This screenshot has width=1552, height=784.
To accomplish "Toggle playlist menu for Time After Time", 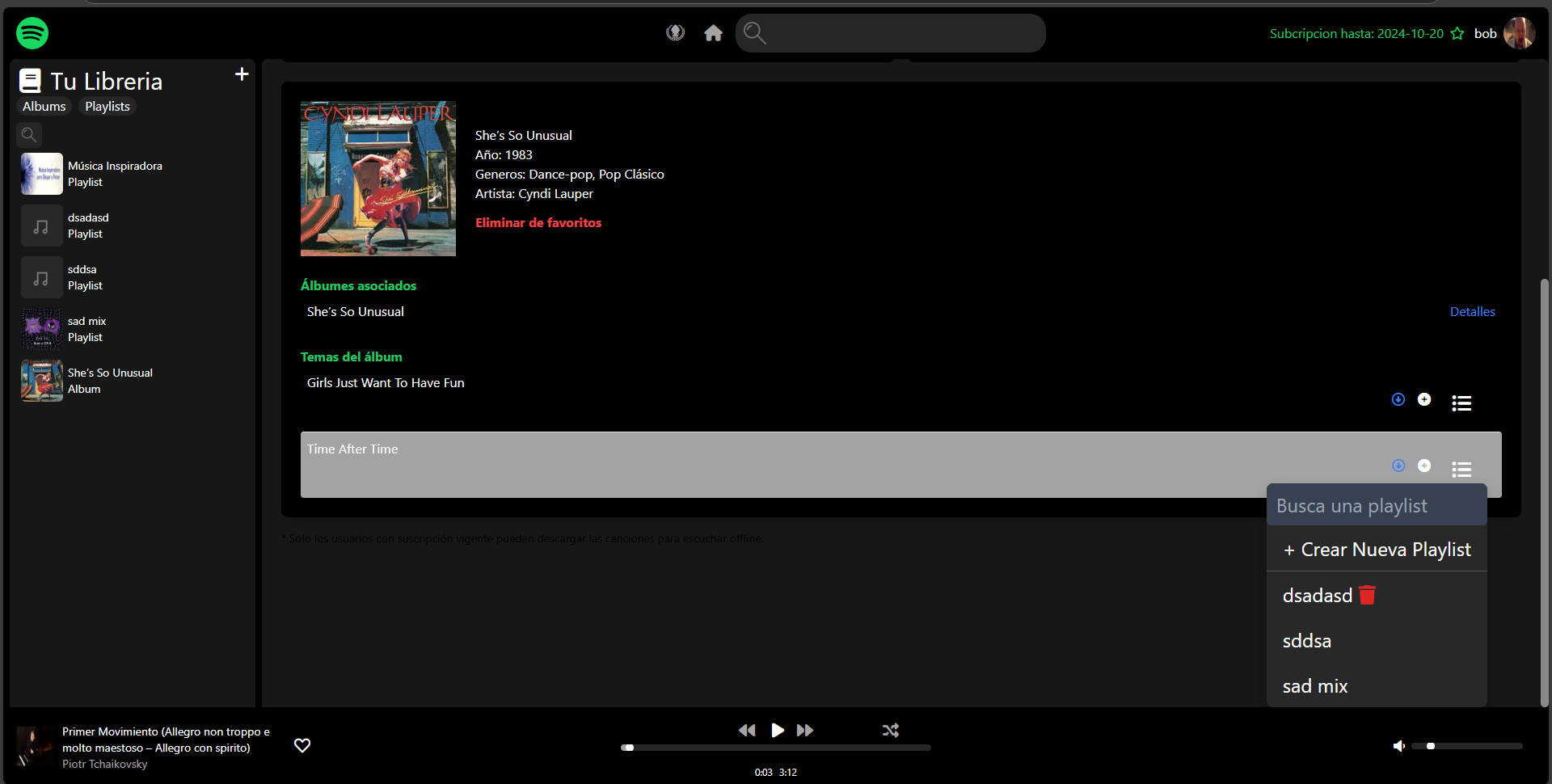I will click(1461, 469).
